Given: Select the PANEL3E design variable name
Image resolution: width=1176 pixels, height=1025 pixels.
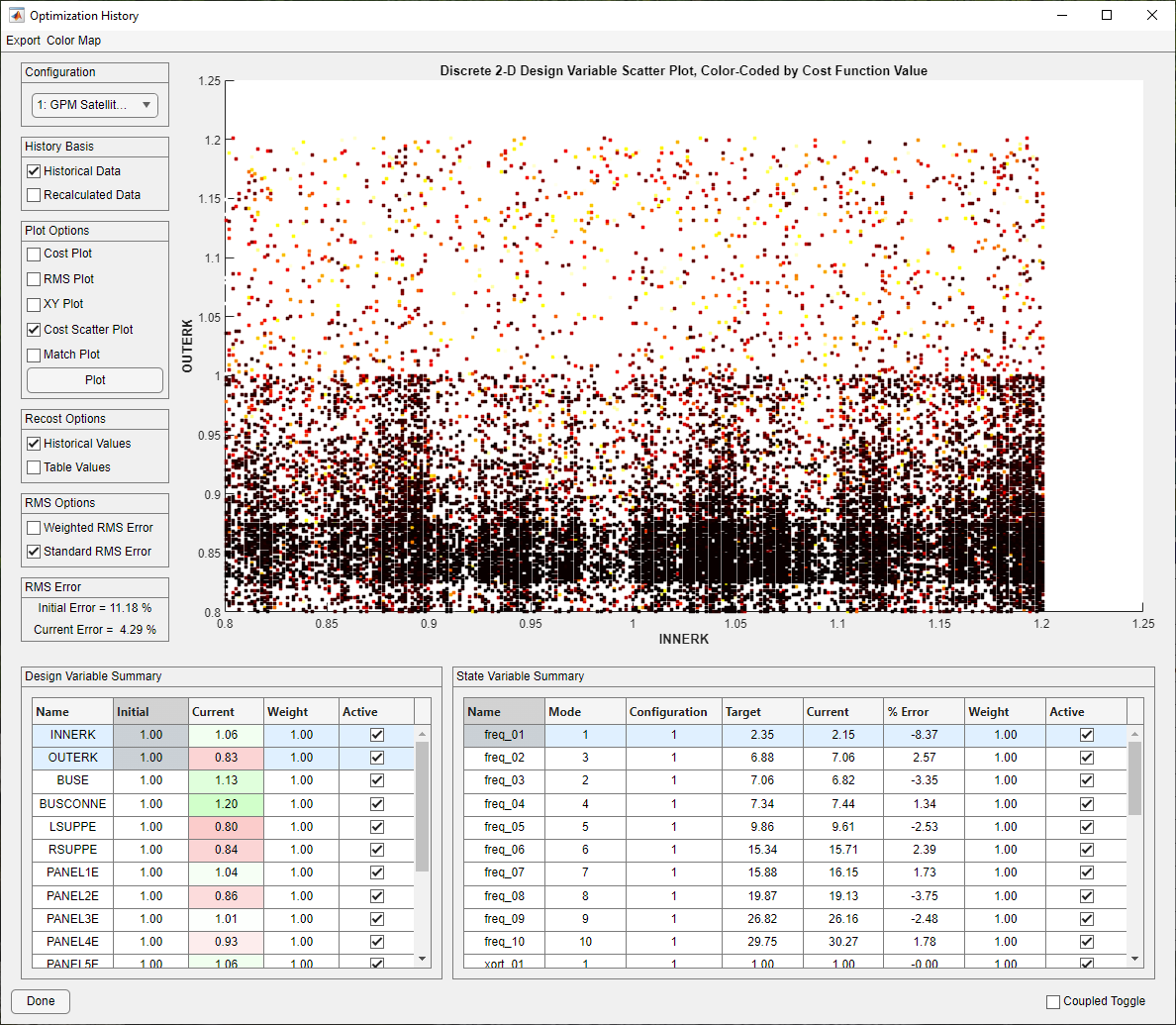Looking at the screenshot, I should (72, 918).
